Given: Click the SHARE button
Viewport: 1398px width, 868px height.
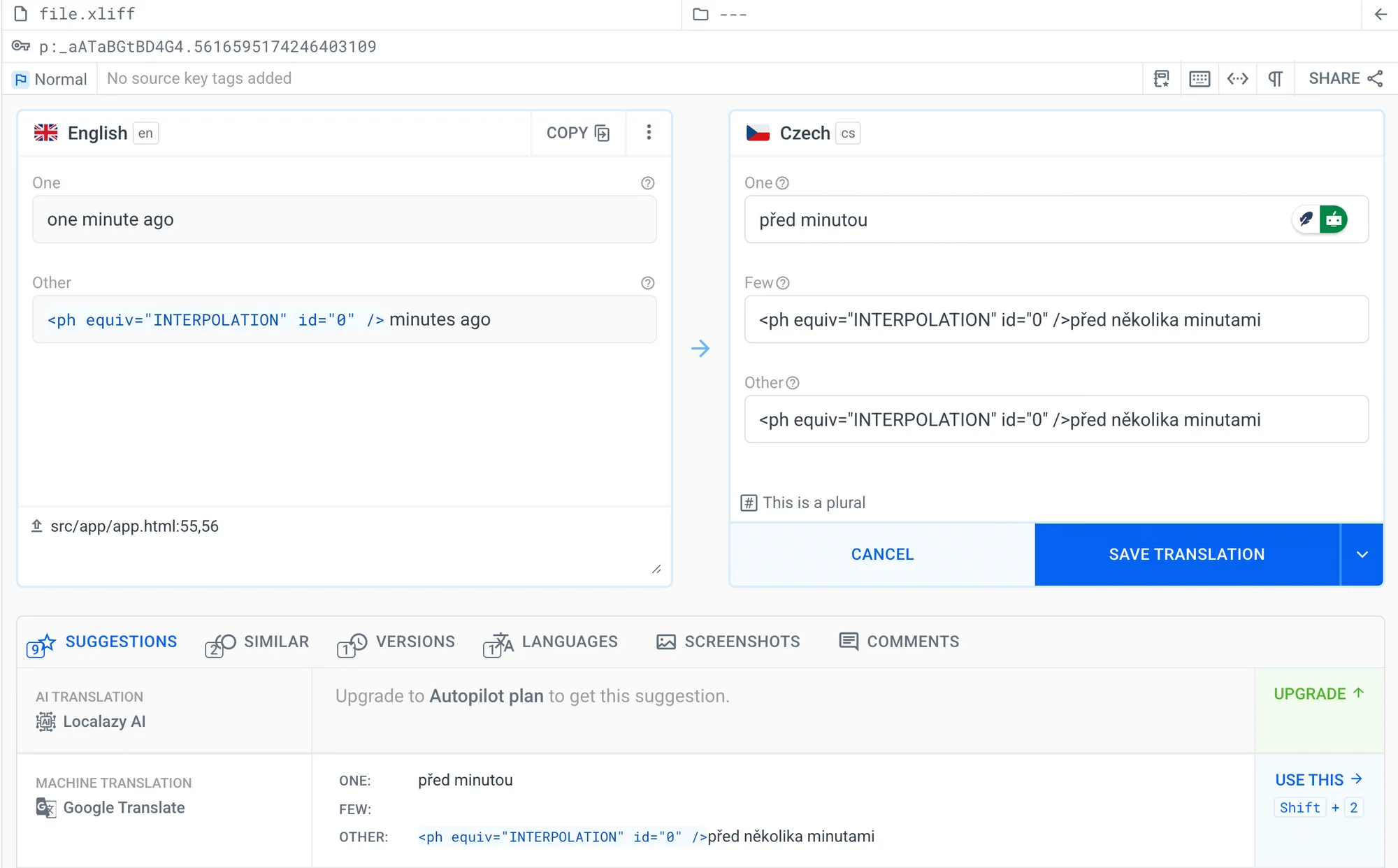Looking at the screenshot, I should [1345, 79].
